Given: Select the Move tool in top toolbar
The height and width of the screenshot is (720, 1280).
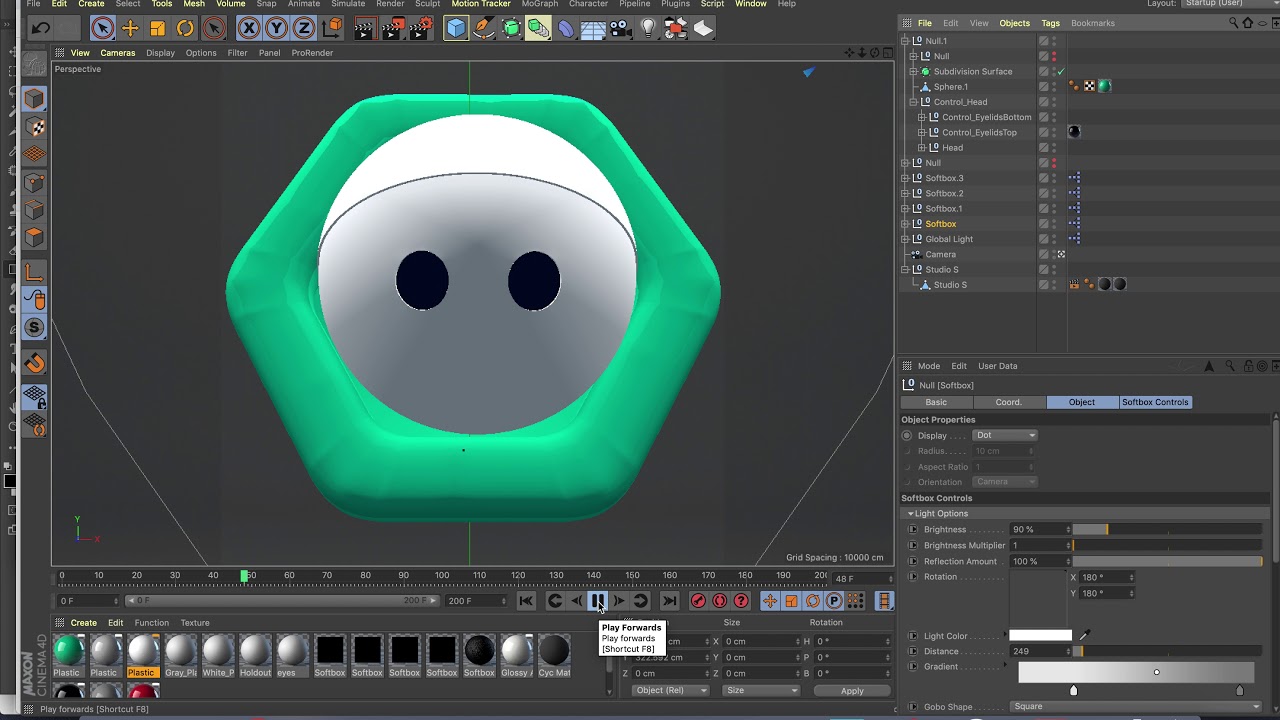Looking at the screenshot, I should pos(130,29).
